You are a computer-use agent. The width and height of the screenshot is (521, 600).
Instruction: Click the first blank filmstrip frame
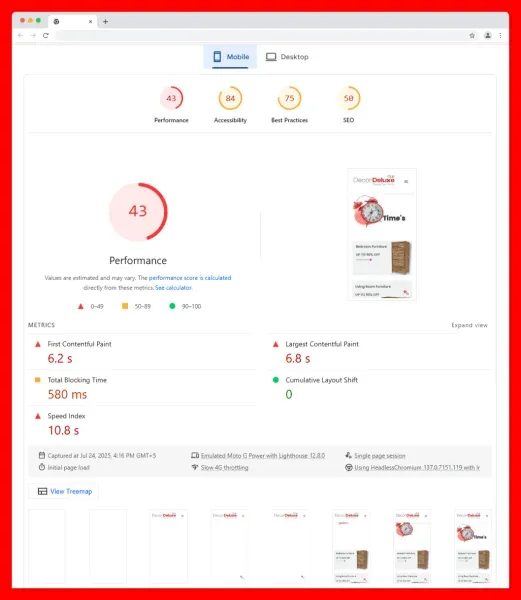[47, 546]
